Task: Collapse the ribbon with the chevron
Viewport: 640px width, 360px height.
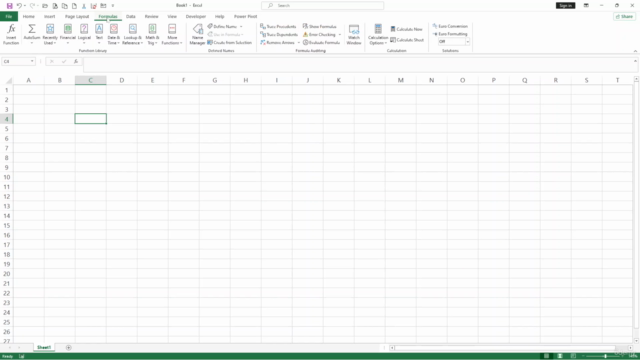Action: [635, 51]
